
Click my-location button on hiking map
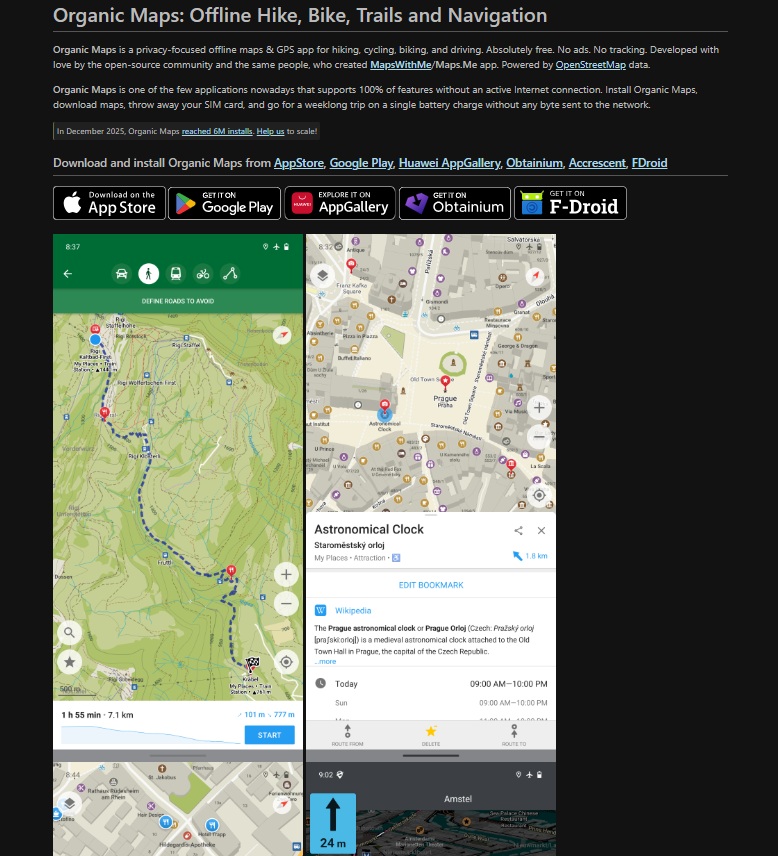286,662
